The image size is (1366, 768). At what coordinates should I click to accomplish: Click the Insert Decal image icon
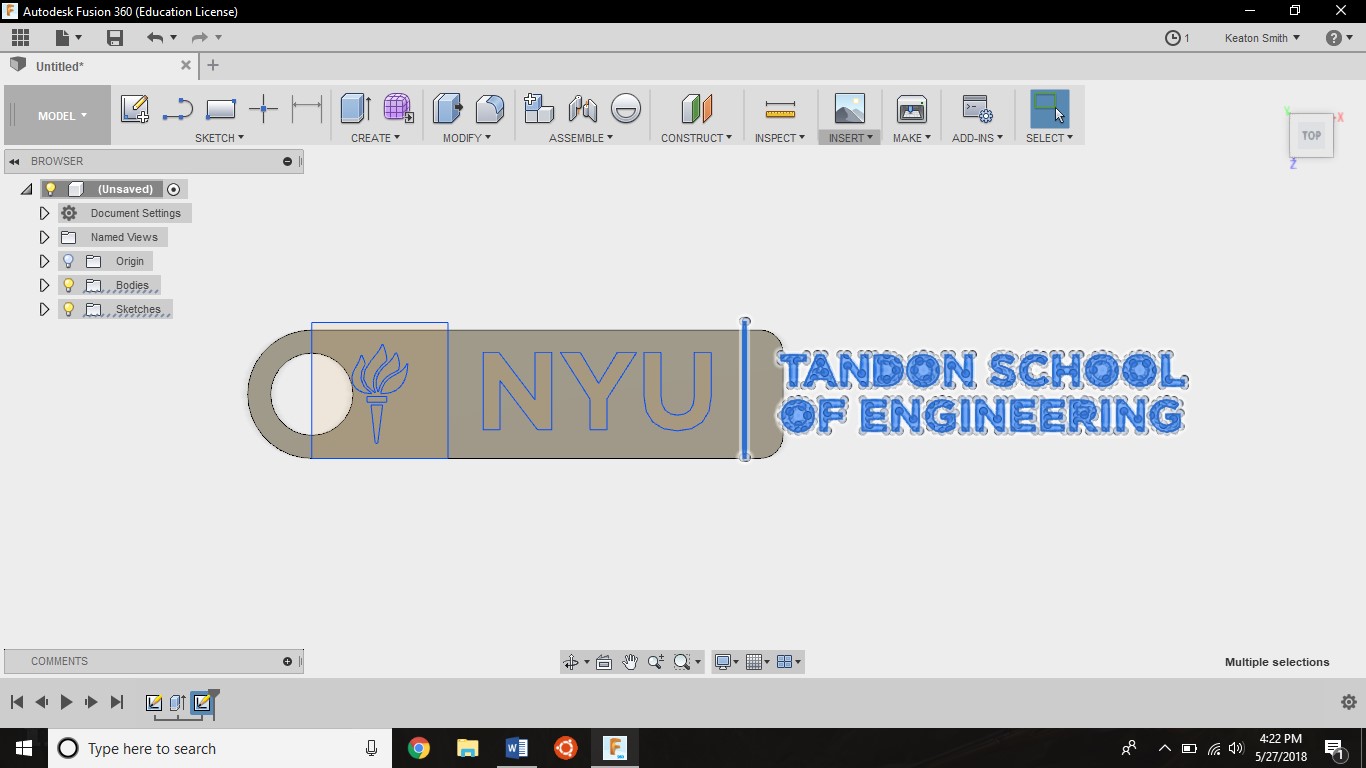[849, 109]
